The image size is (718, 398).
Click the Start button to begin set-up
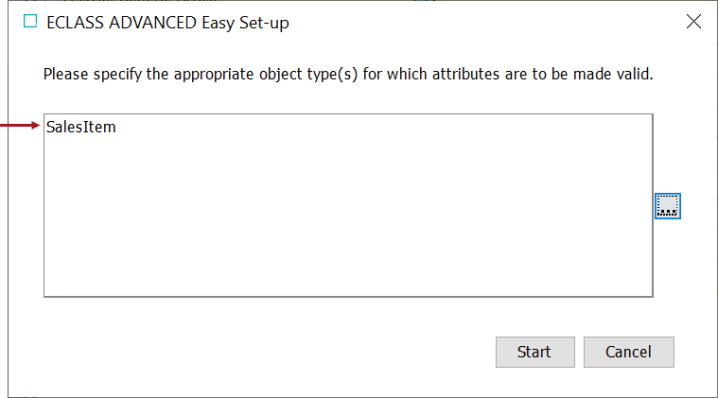pos(535,352)
